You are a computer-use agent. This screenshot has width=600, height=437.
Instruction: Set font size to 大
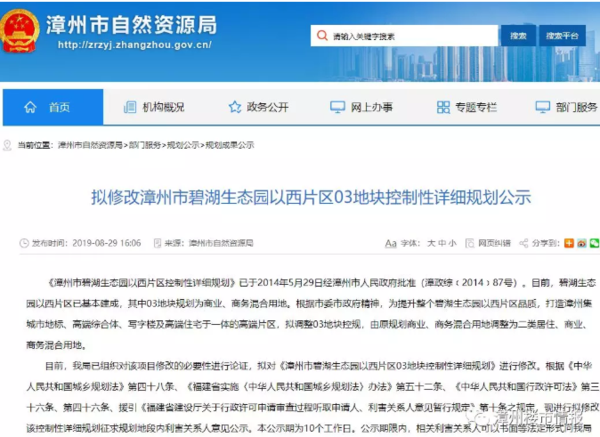432,243
